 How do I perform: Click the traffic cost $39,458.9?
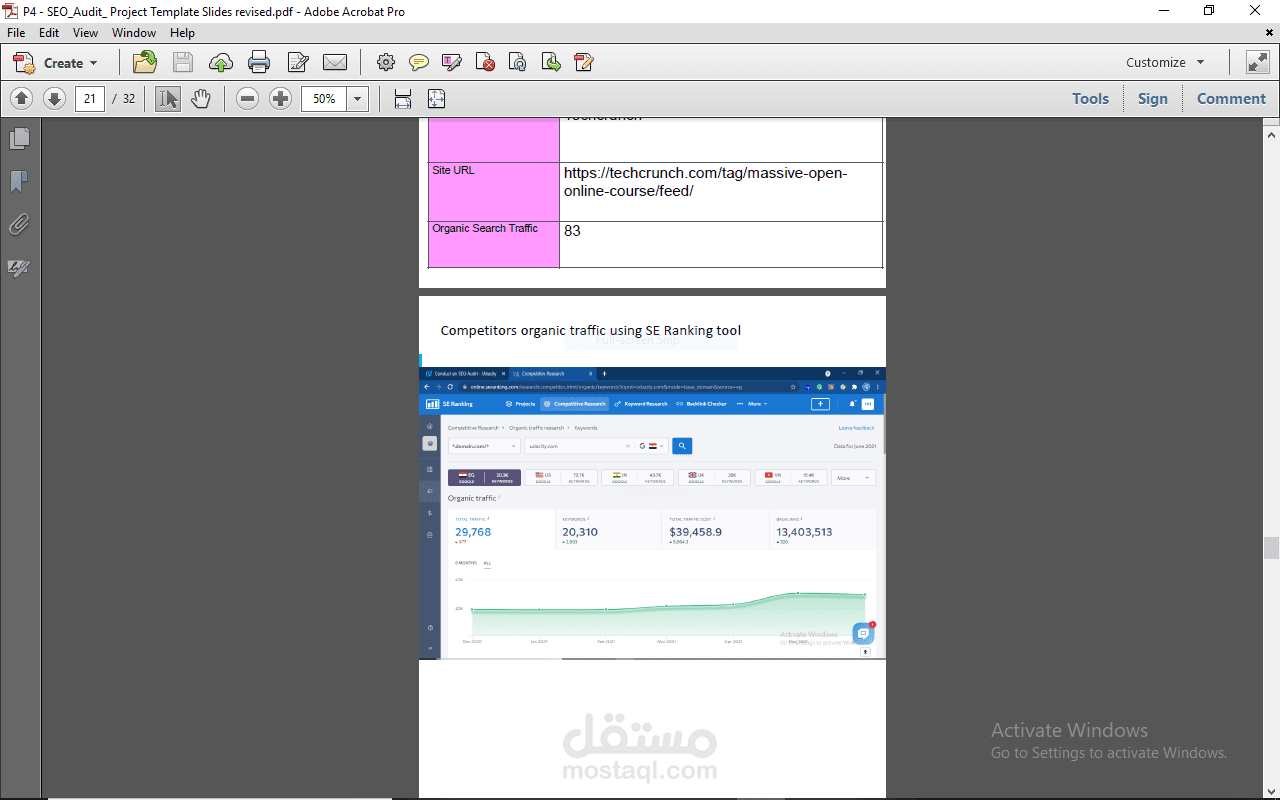click(x=695, y=532)
